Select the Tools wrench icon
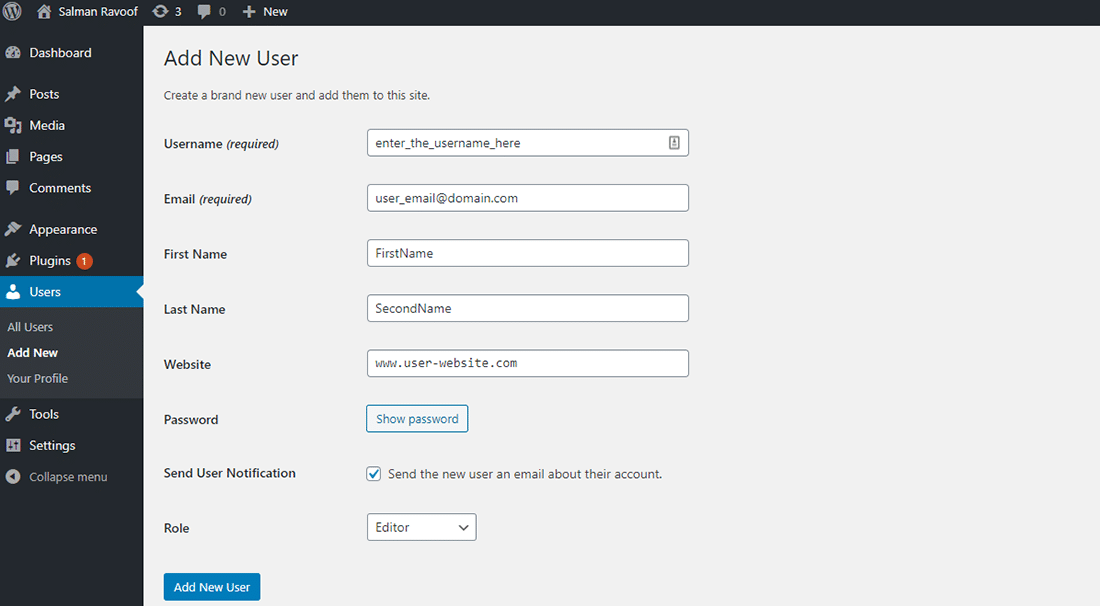The height and width of the screenshot is (606, 1100). (x=16, y=413)
